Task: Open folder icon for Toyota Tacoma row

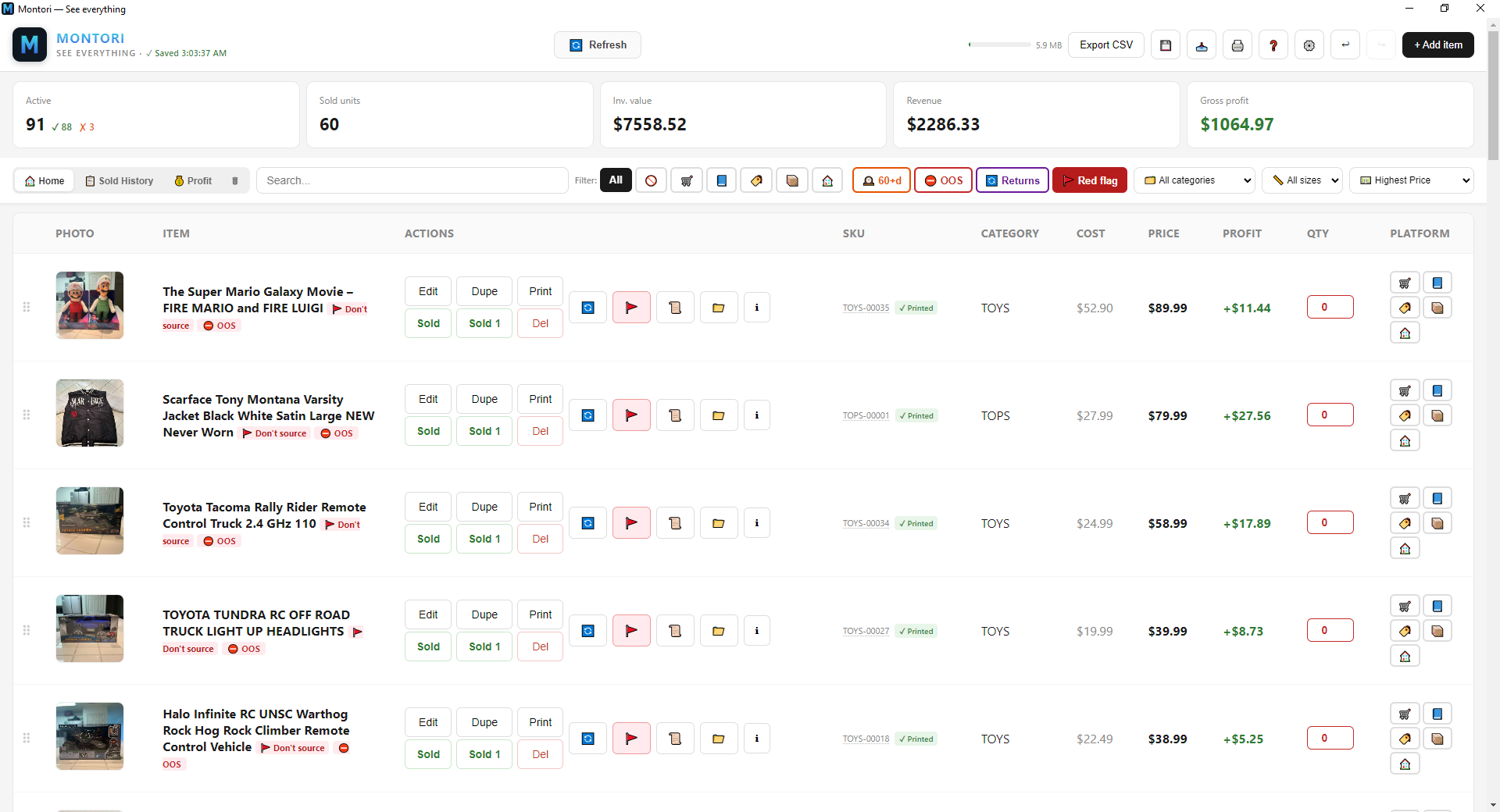Action: click(719, 523)
